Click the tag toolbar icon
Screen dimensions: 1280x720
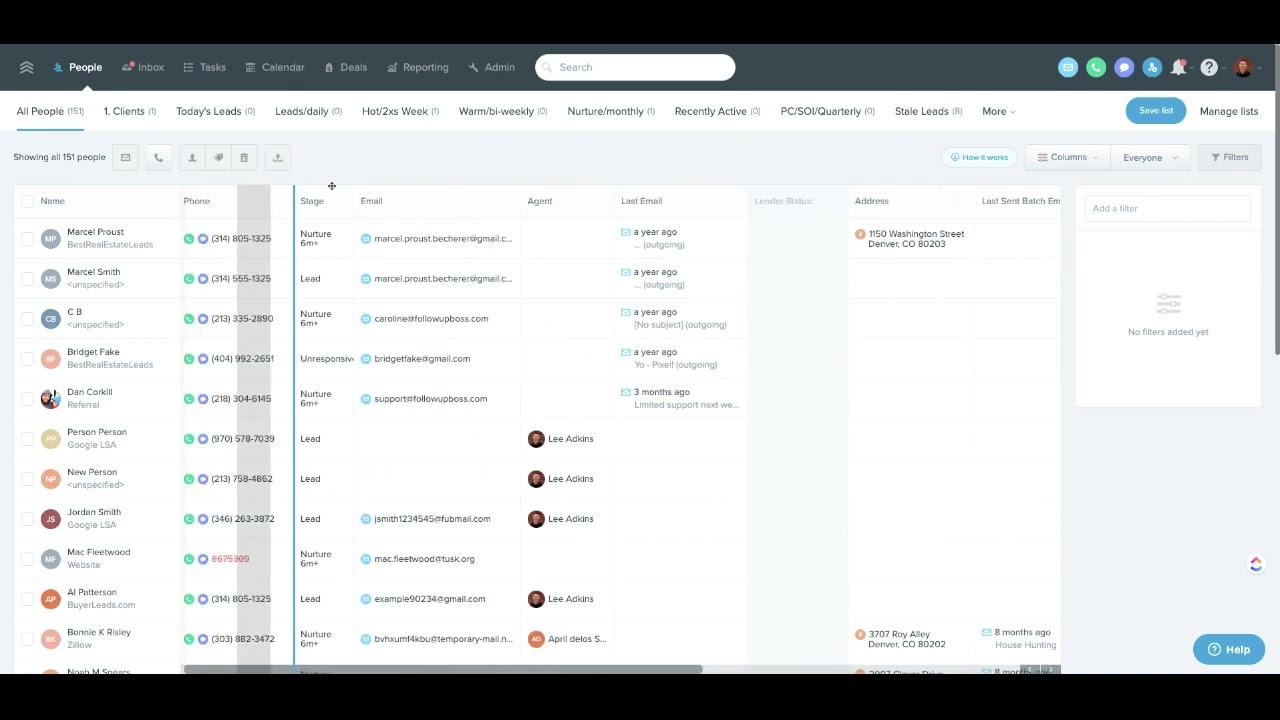point(218,157)
